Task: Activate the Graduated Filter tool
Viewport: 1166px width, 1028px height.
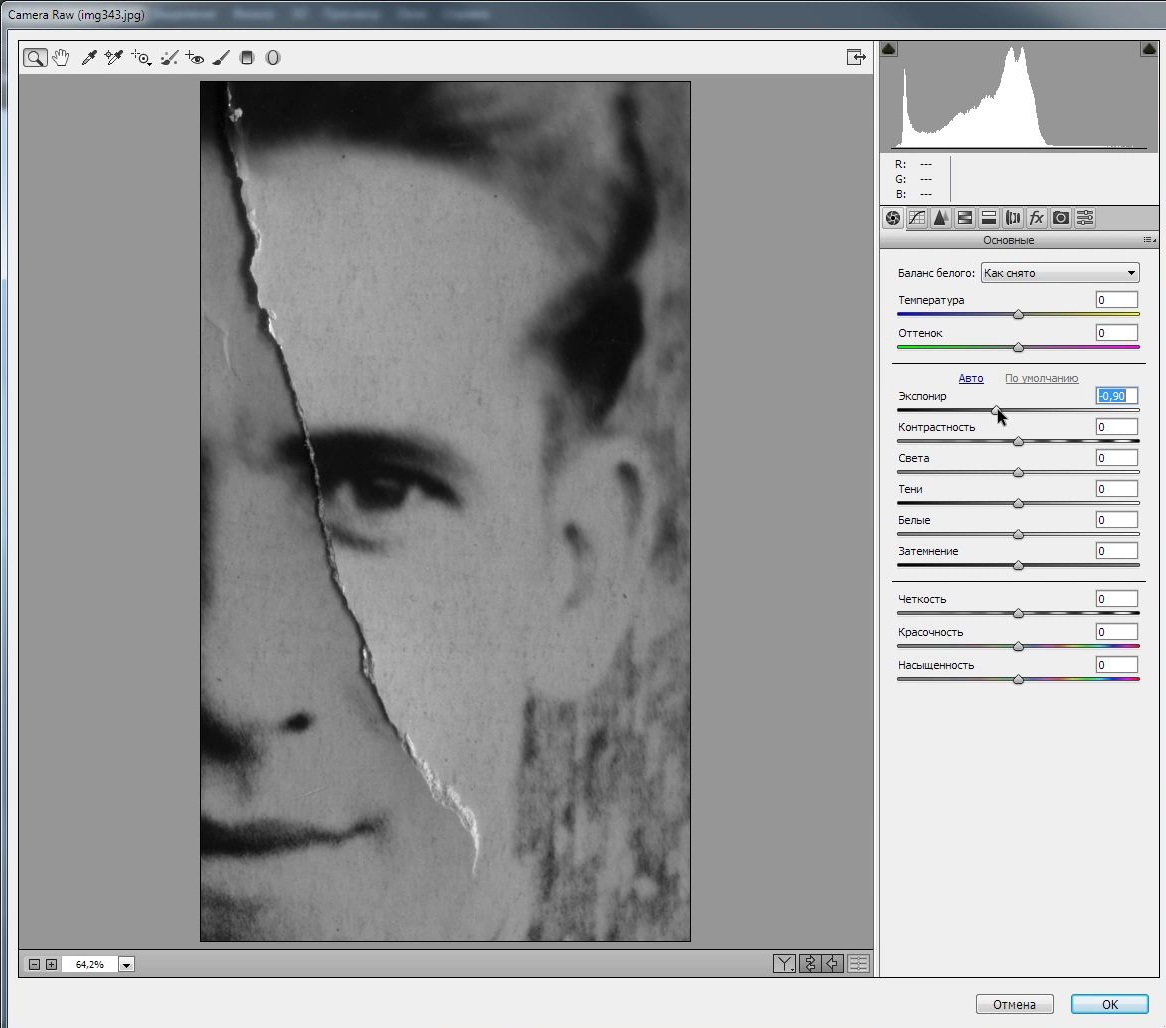Action: (248, 58)
